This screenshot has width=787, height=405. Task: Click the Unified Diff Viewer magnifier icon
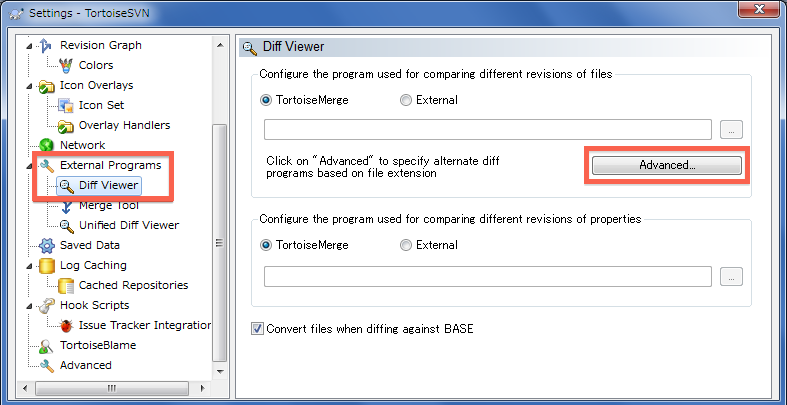(x=66, y=225)
